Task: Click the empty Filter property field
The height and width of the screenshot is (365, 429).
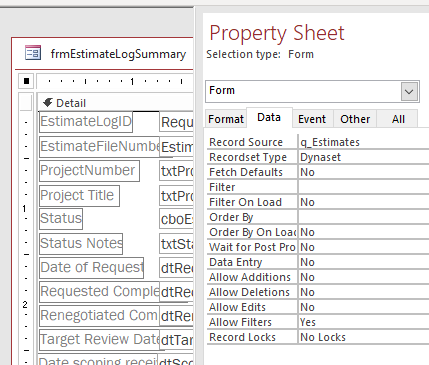Action: click(363, 187)
